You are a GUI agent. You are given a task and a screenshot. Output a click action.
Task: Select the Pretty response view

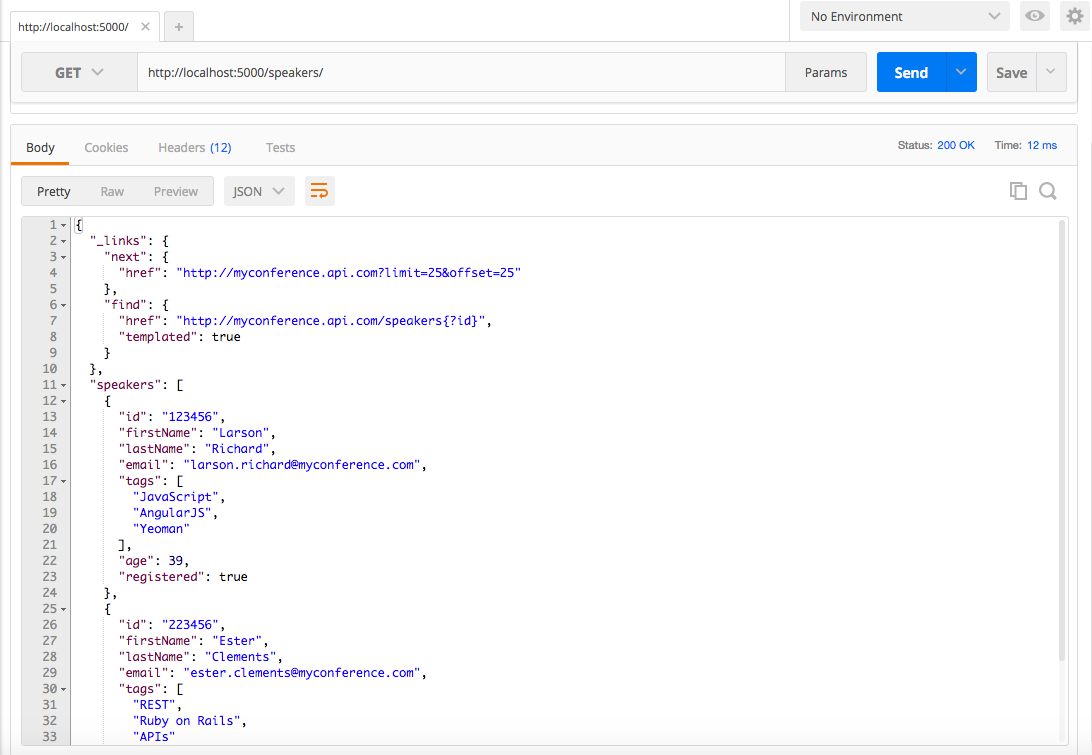click(x=53, y=190)
